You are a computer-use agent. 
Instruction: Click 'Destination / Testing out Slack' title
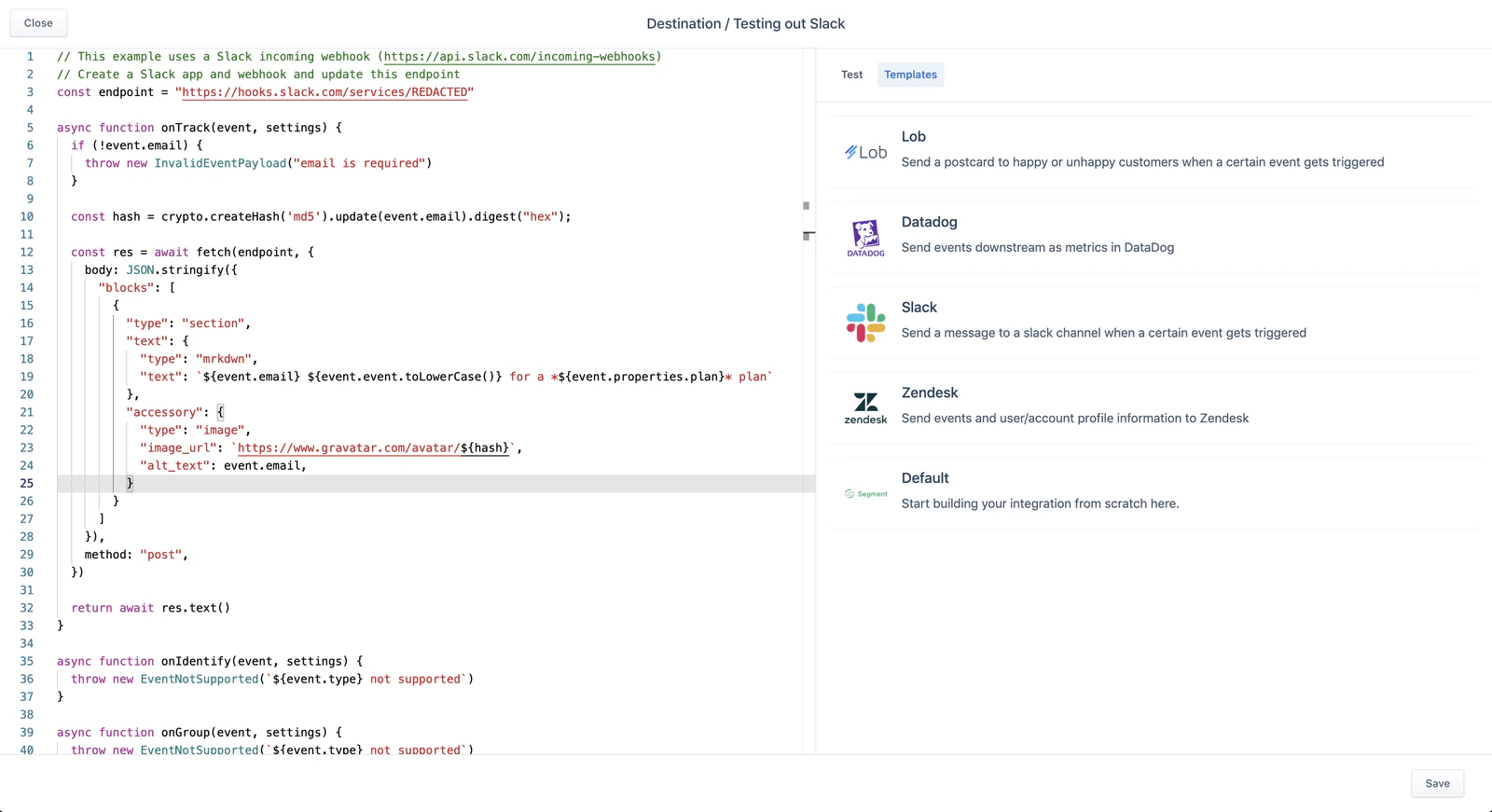pyautogui.click(x=746, y=24)
